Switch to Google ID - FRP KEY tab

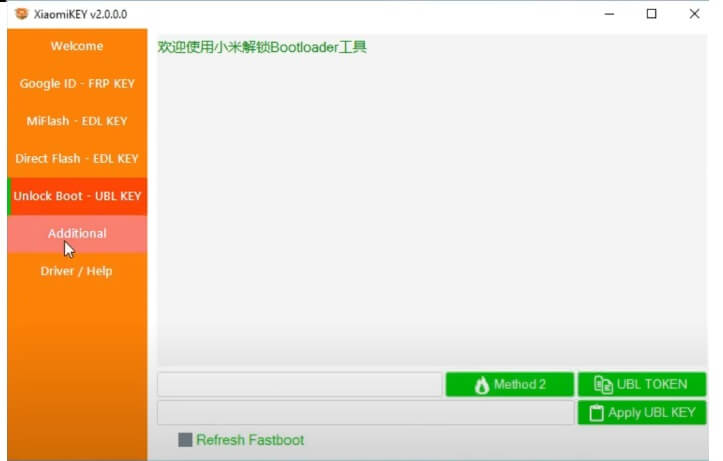click(77, 83)
